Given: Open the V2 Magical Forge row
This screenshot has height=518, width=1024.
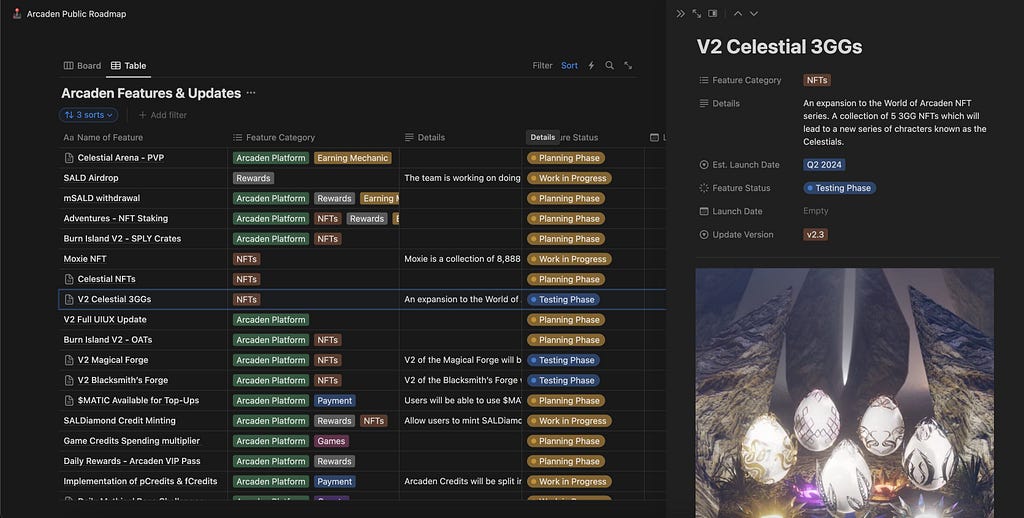Looking at the screenshot, I should (113, 360).
